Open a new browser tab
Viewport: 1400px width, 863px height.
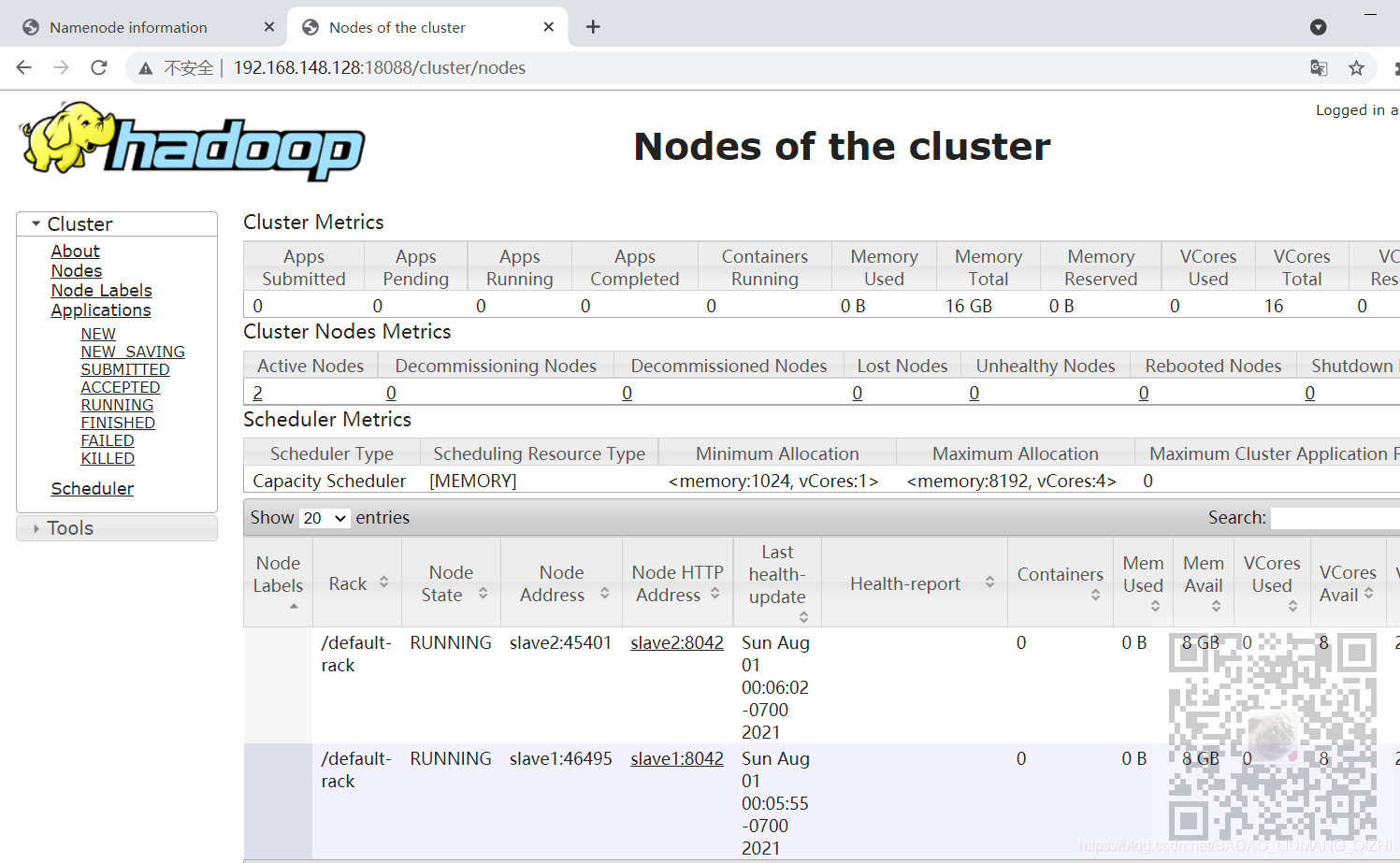click(593, 27)
